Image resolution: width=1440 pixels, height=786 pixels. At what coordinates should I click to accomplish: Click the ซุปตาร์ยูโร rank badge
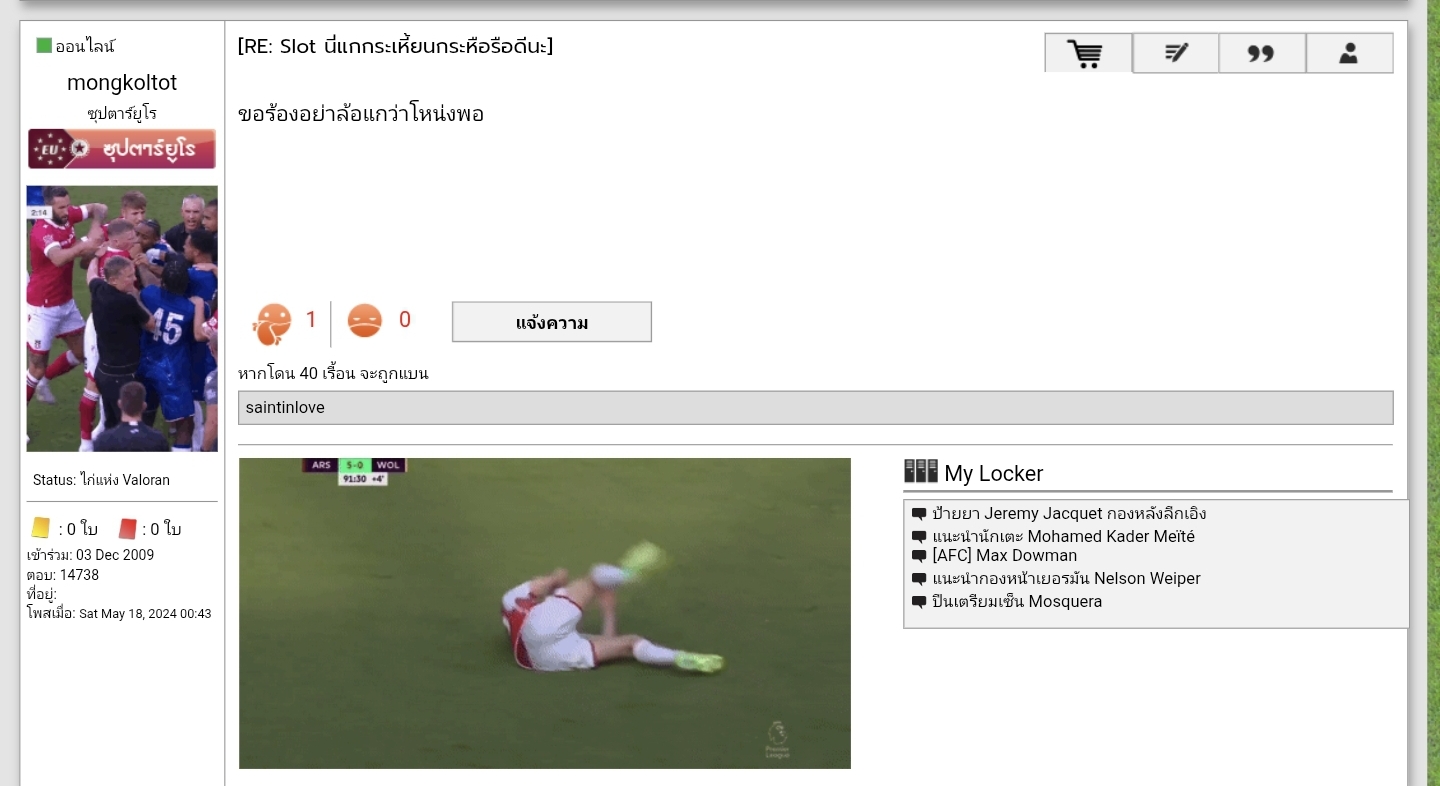click(x=122, y=149)
